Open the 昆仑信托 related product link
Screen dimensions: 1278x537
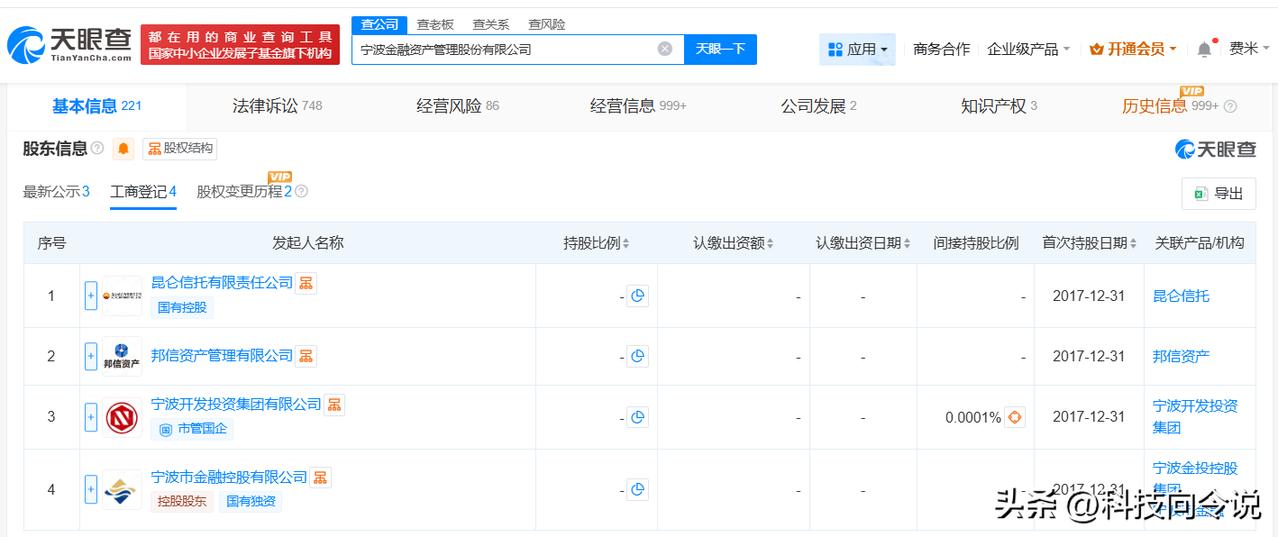tap(1181, 296)
